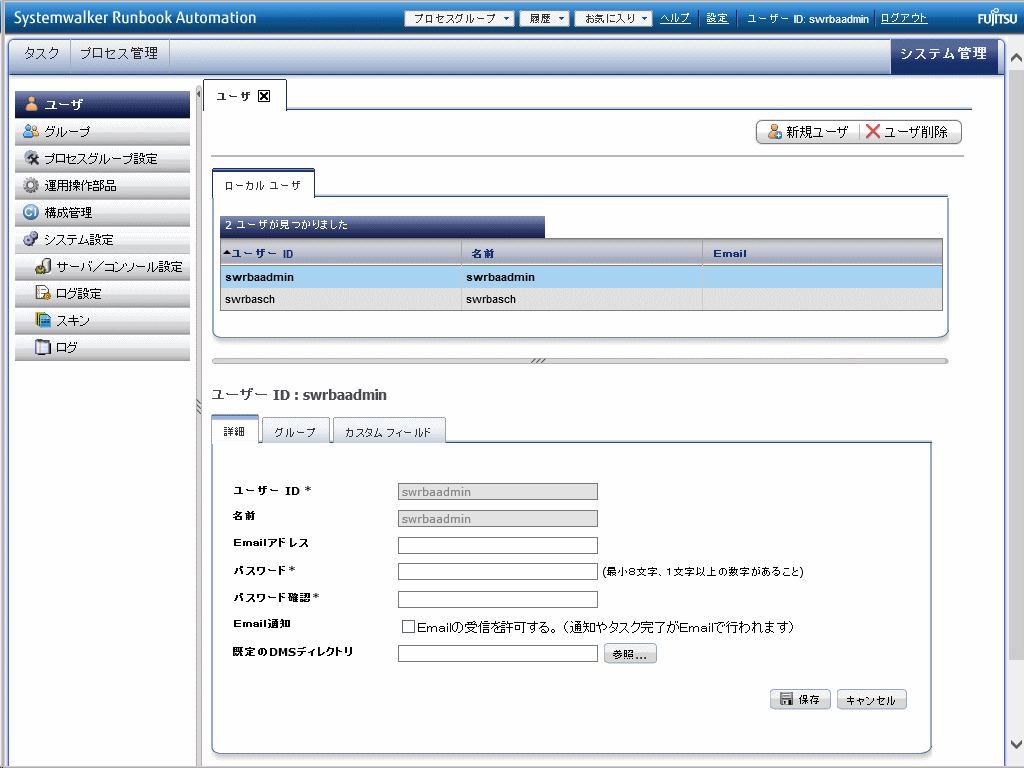Click the サーバ/コンソール設定 icon
Viewport: 1024px width, 768px height.
pyautogui.click(x=43, y=266)
